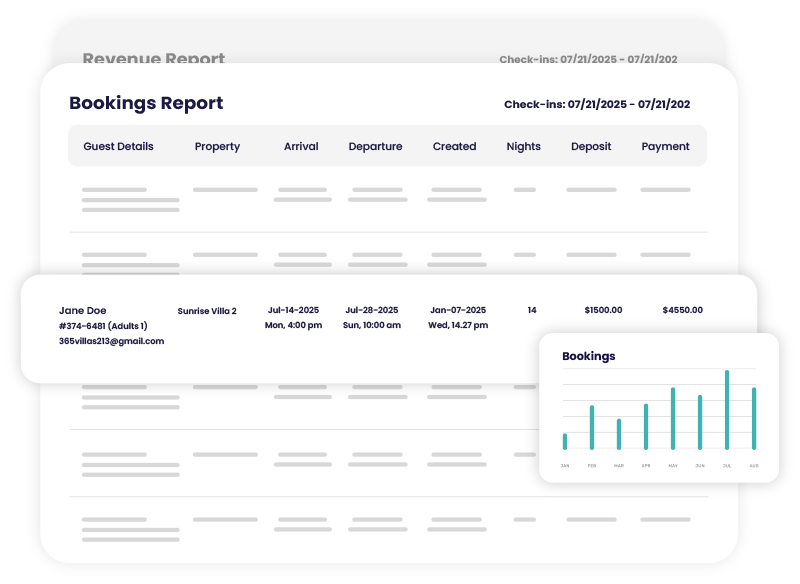Screen dimensions: 800x584
Task: Click the email 365villas213@gmail.com
Action: pyautogui.click(x=111, y=341)
